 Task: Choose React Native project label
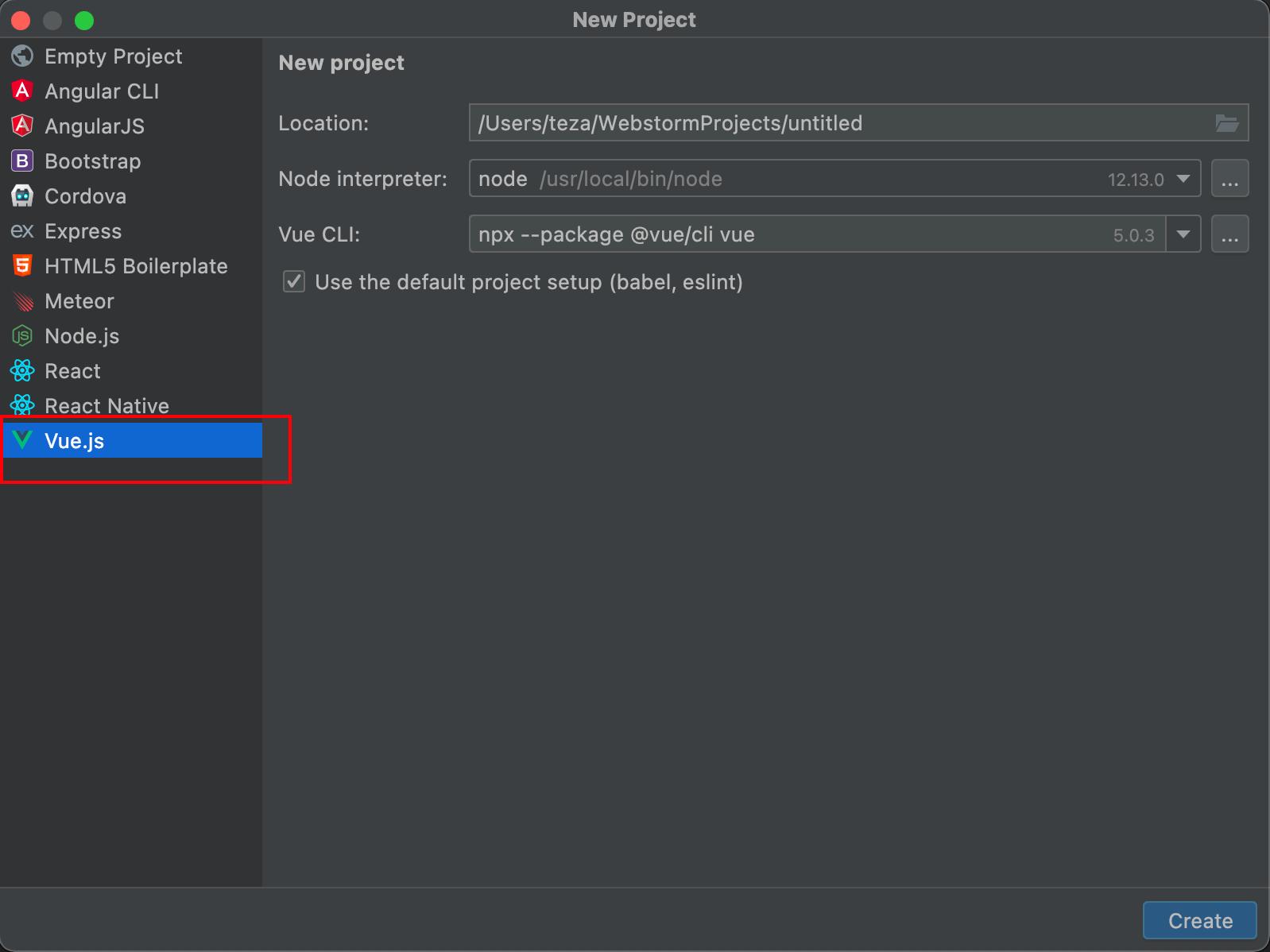107,406
